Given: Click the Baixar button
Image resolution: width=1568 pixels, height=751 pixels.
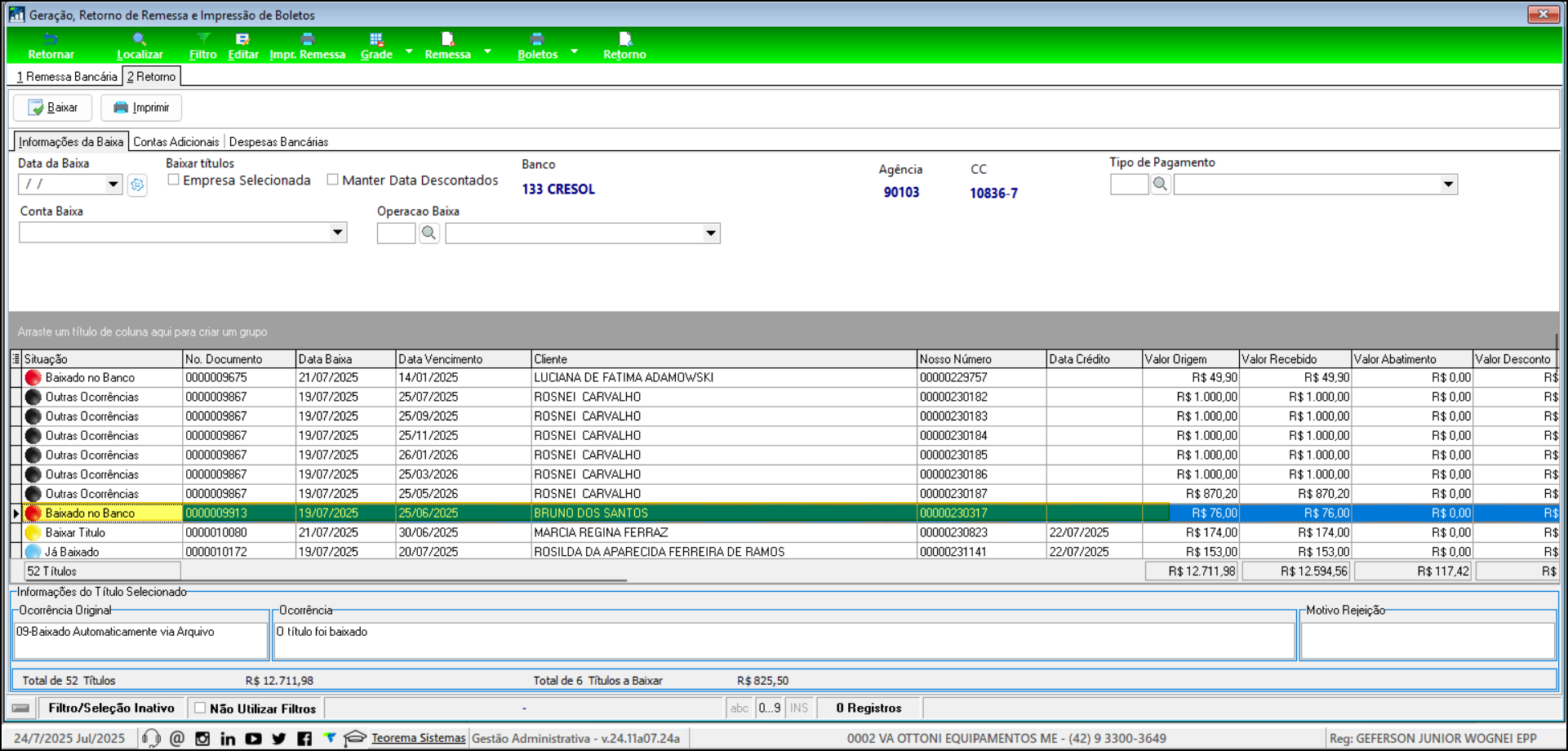Looking at the screenshot, I should point(52,108).
